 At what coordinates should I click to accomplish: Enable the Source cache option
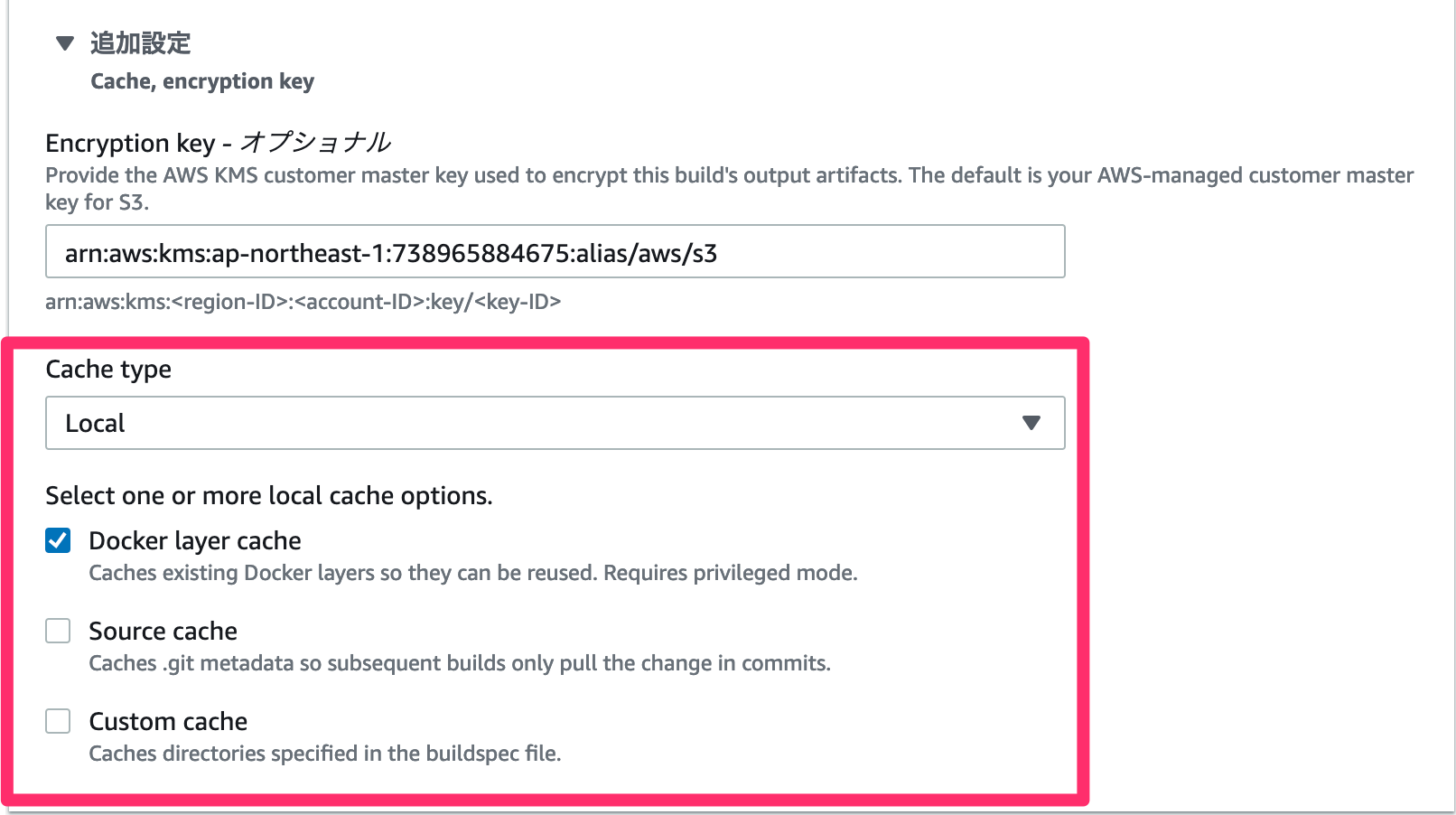pyautogui.click(x=57, y=631)
